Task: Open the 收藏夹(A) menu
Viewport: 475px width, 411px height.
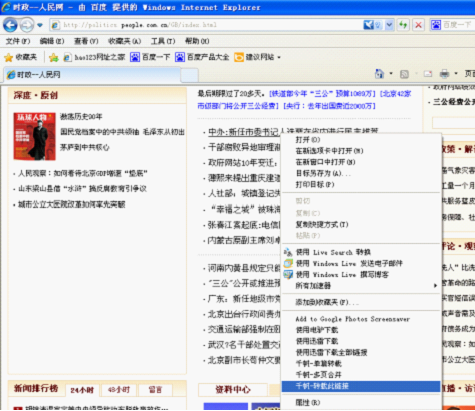Action: pyautogui.click(x=124, y=41)
